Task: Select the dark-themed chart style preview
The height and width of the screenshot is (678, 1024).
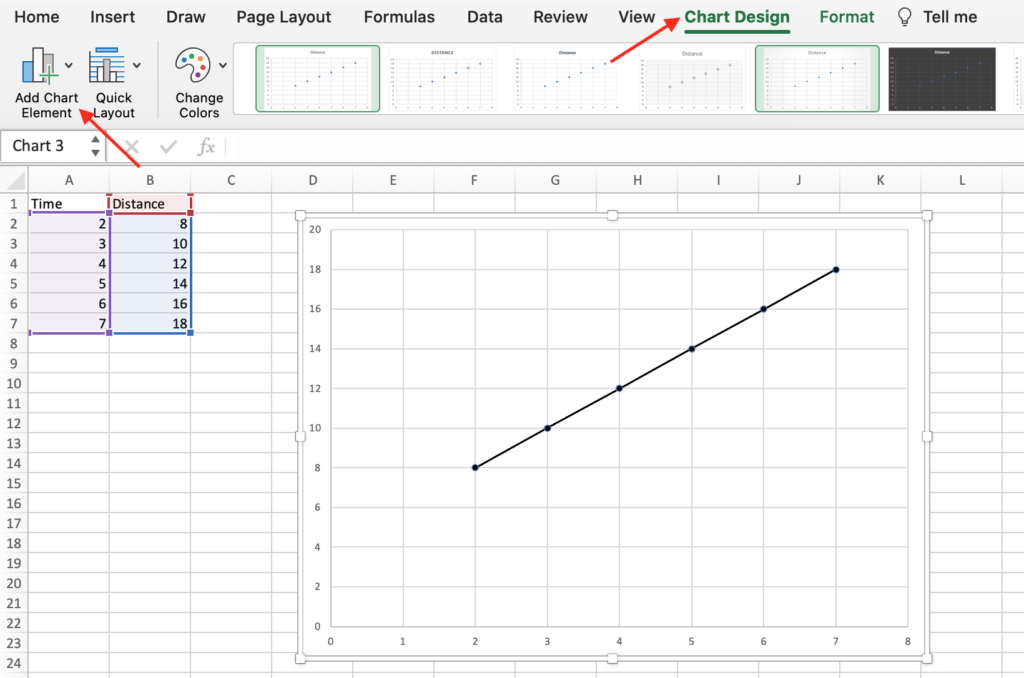Action: point(941,78)
